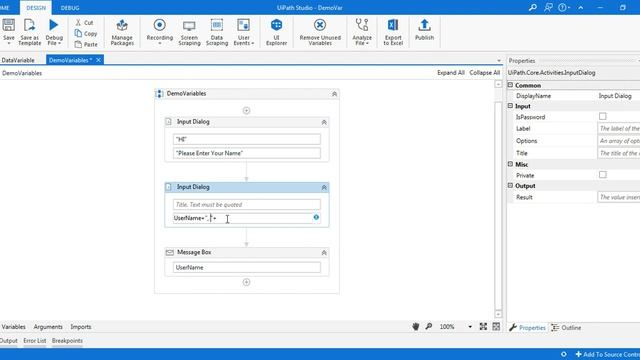Open Manage Packages

point(122,32)
